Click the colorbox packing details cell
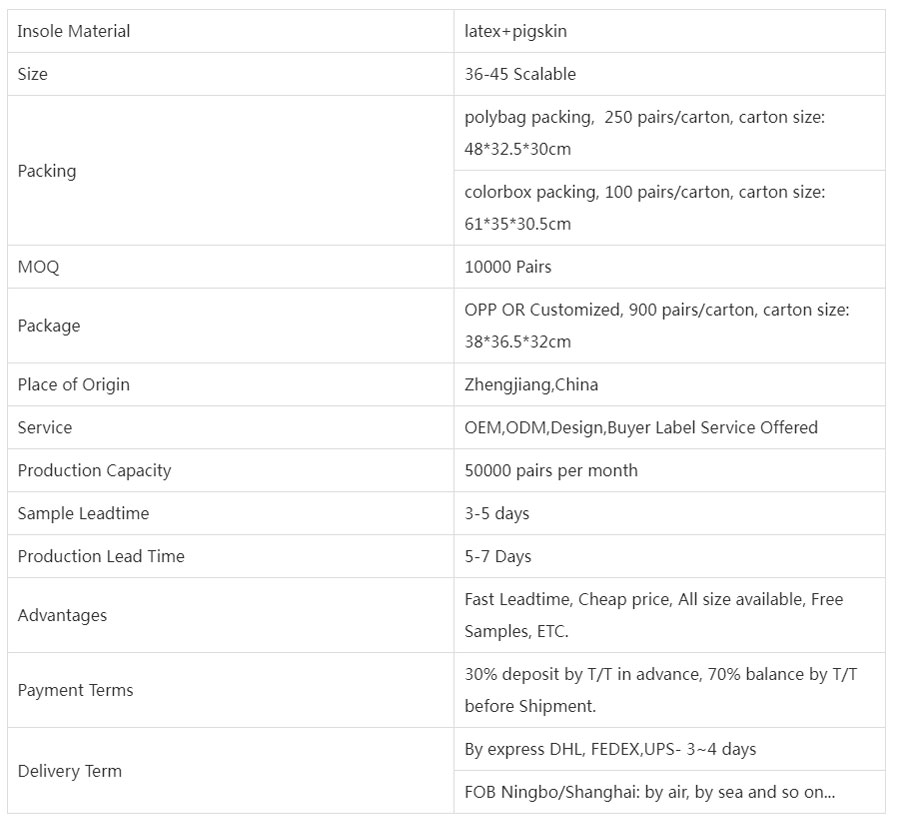 click(645, 207)
